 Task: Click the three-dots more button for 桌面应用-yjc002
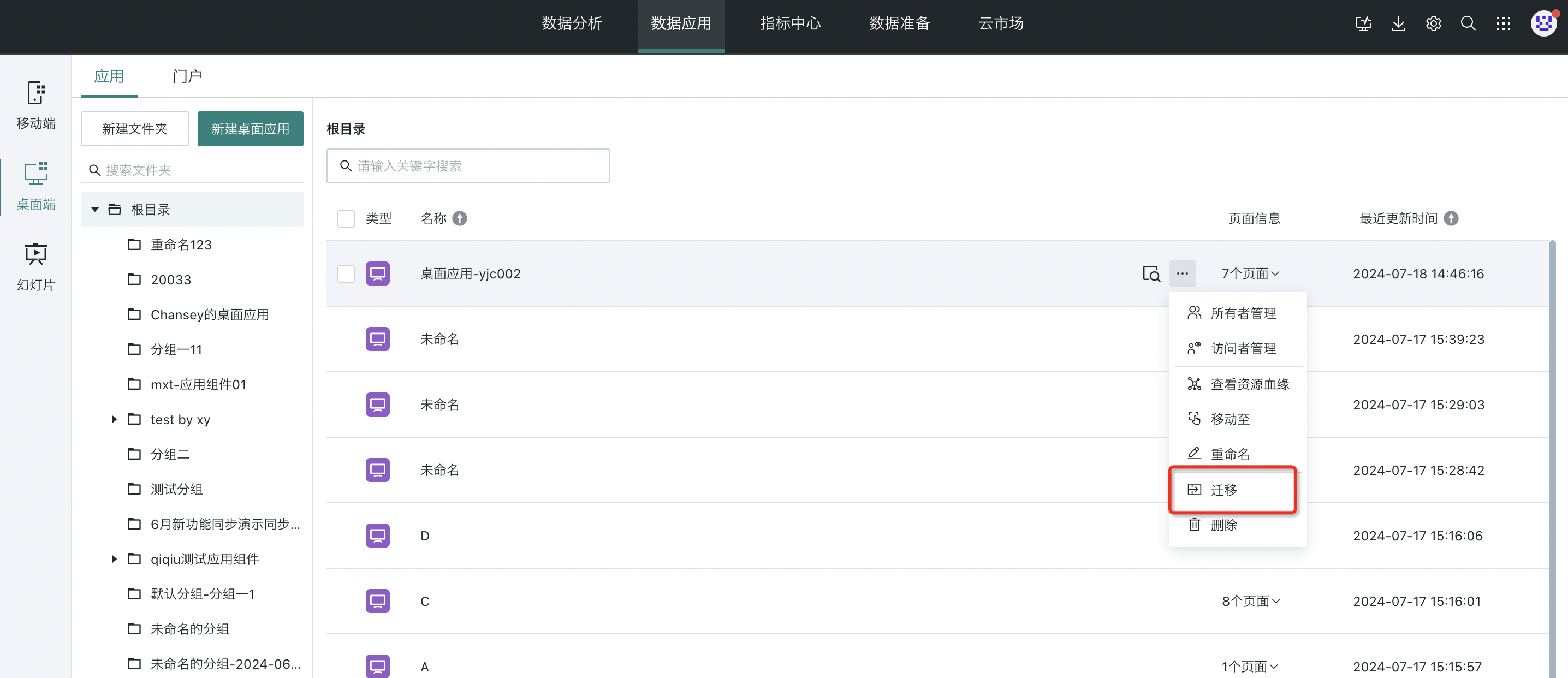(1181, 274)
